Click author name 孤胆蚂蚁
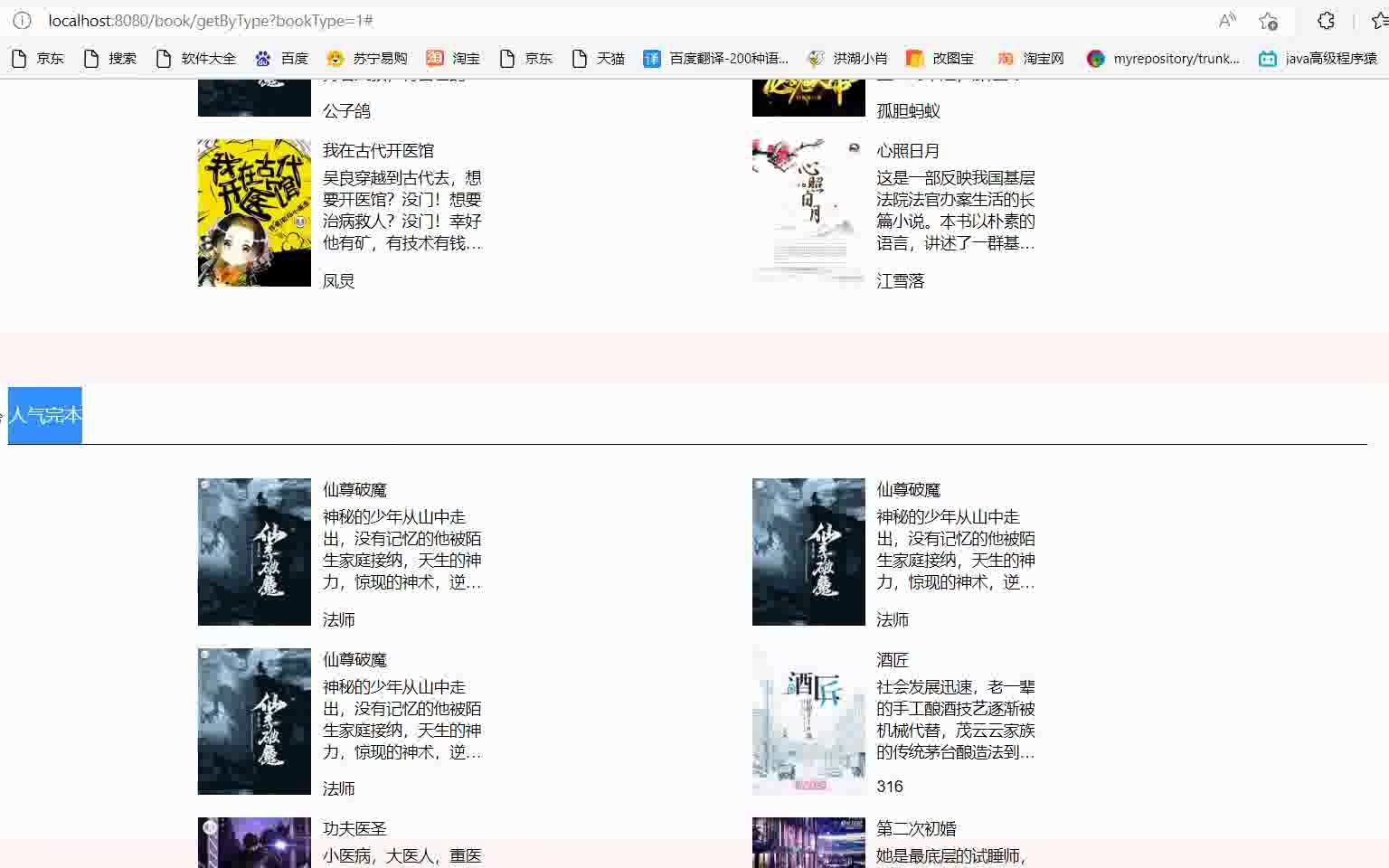The image size is (1389, 868). [x=908, y=111]
